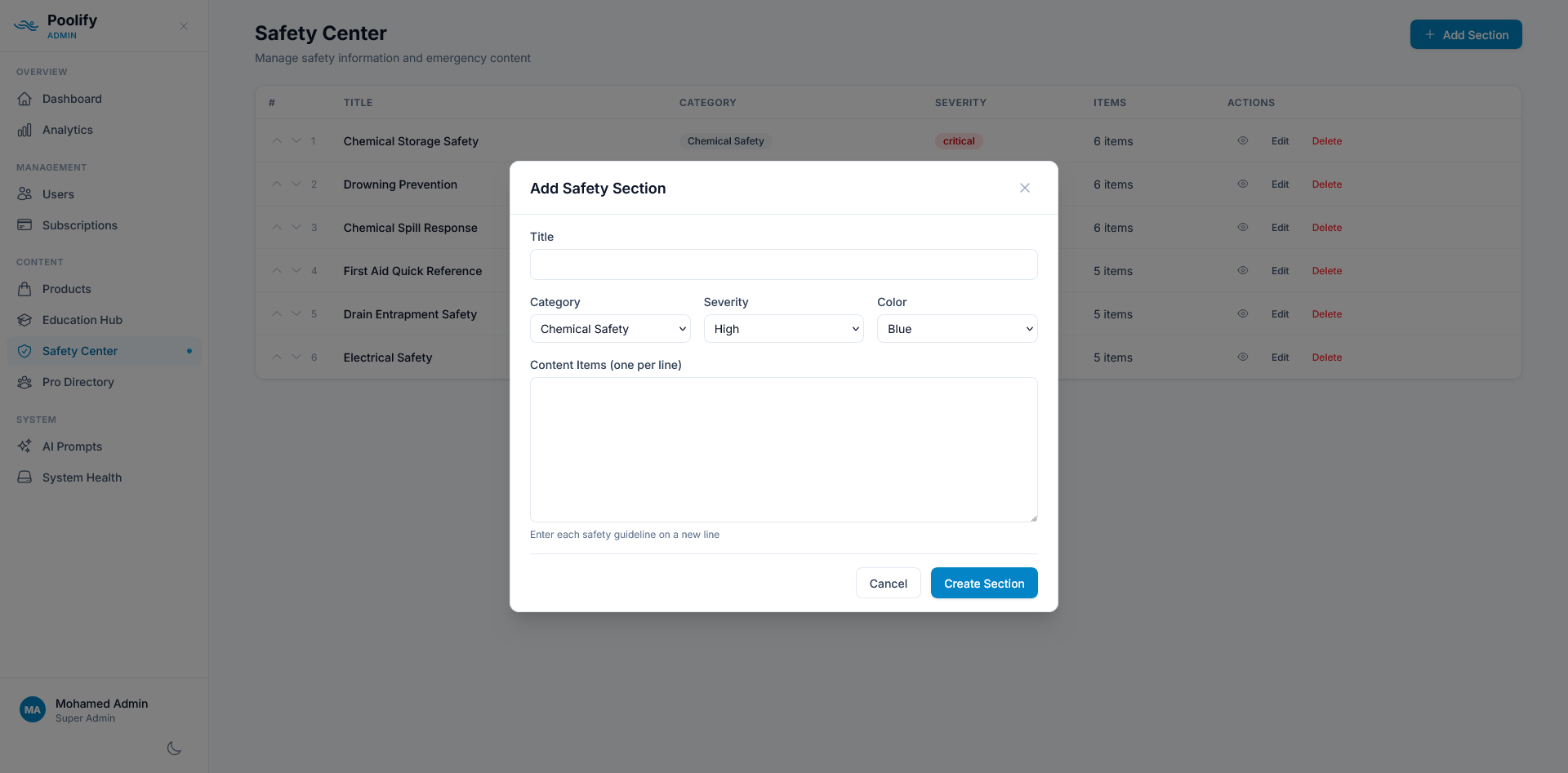Click Create Section button

pos(984,584)
